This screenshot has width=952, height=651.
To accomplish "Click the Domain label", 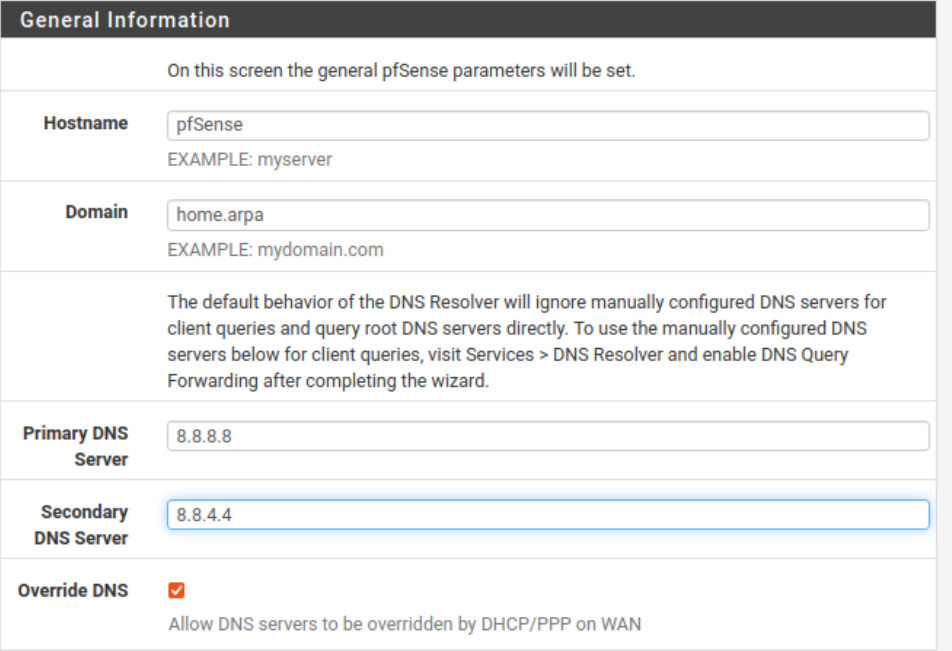I will click(x=97, y=212).
